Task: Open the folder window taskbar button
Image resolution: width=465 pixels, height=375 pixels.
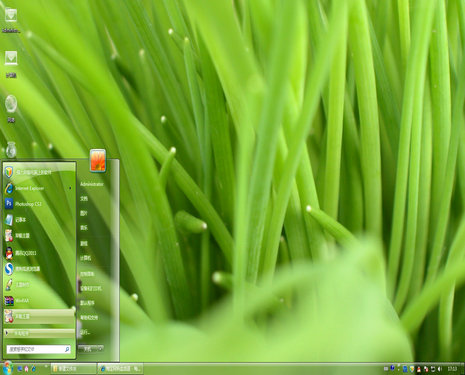Action: [x=73, y=369]
